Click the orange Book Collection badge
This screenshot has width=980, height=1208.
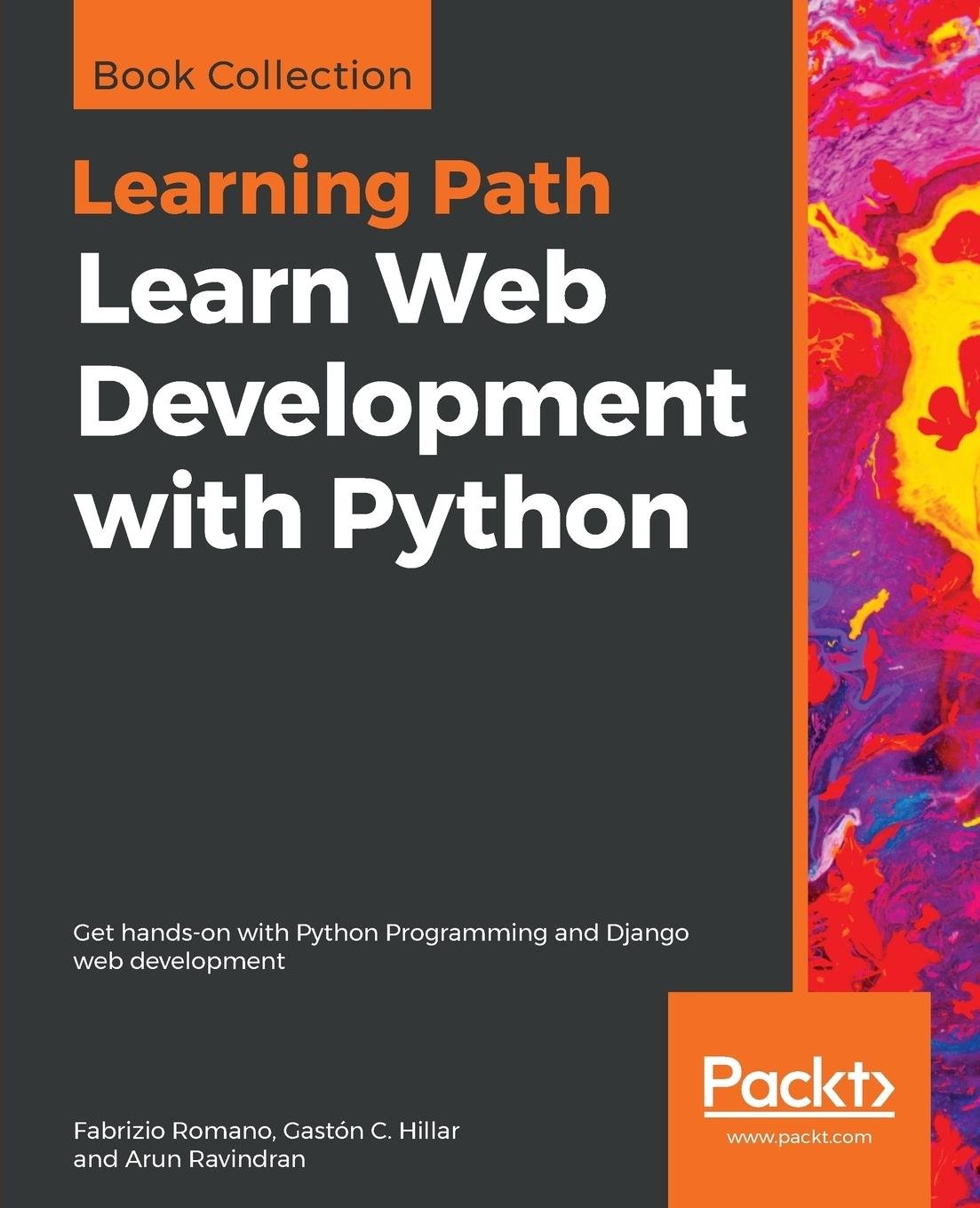pos(252,75)
